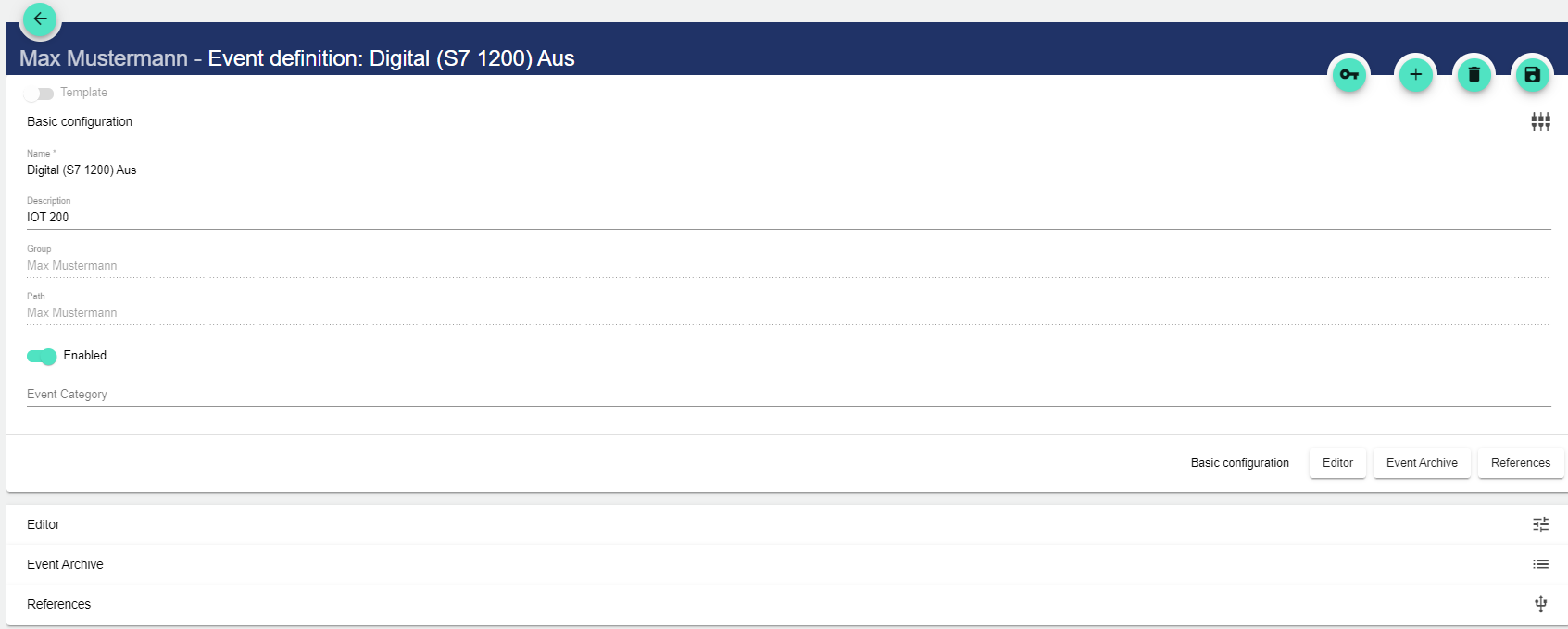
Task: Click the floppy disk save icon
Action: point(1532,75)
